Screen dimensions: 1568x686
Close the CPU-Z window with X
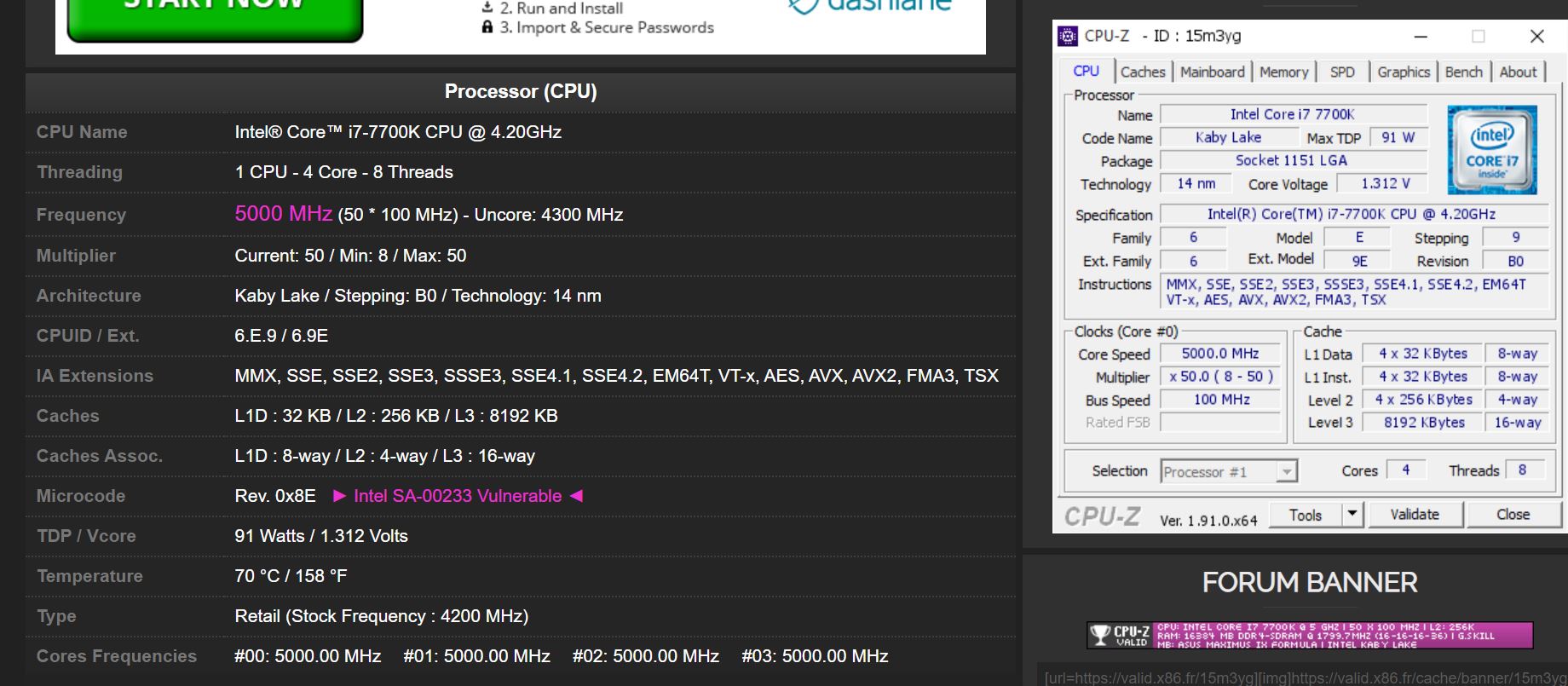(x=1536, y=37)
